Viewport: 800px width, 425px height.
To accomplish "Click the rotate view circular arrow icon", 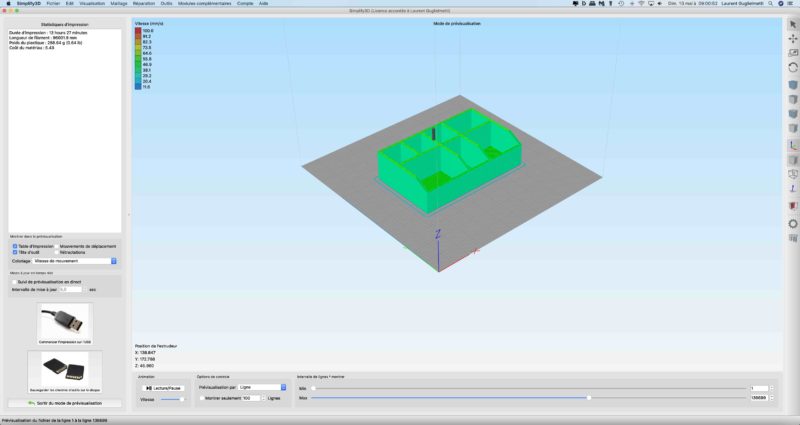I will 792,67.
